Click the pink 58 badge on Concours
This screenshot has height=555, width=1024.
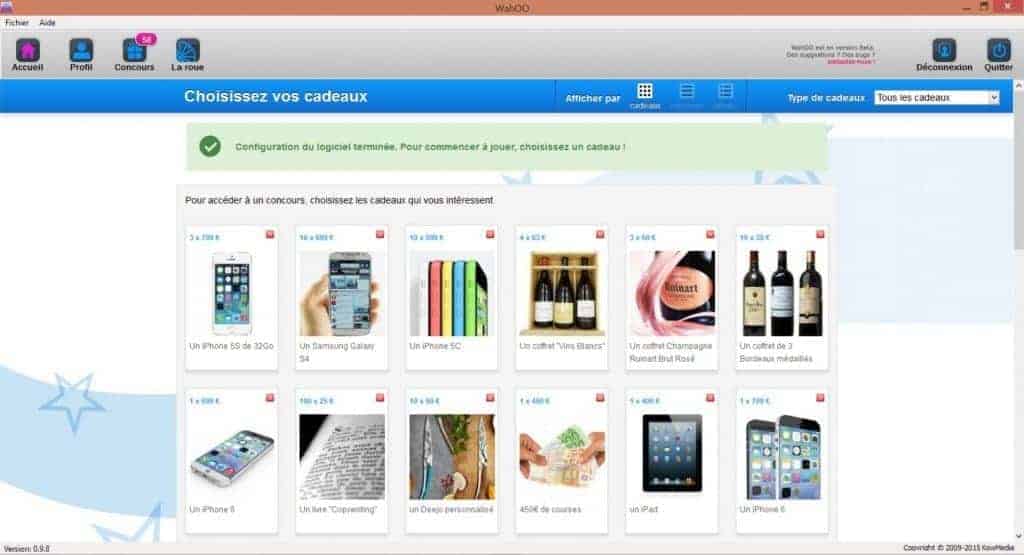(146, 40)
